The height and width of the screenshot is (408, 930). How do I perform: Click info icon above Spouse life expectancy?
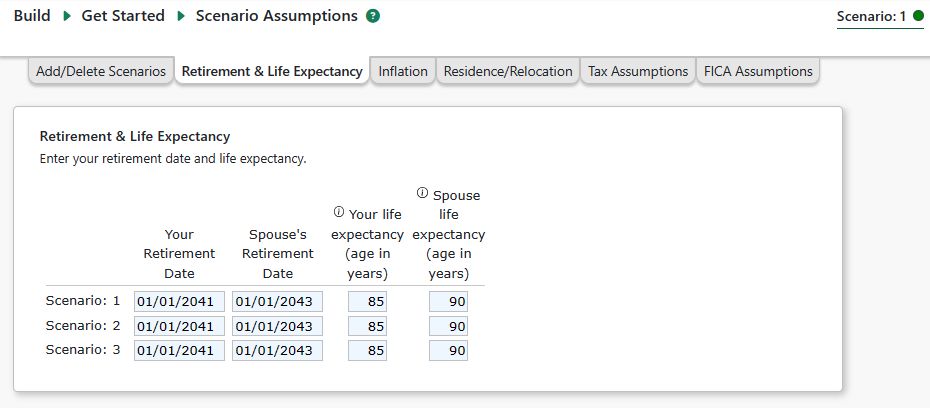422,193
